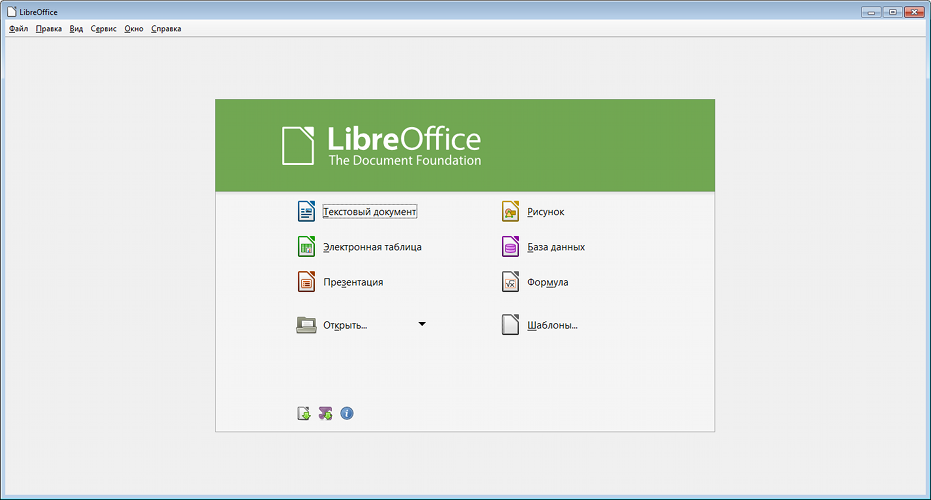
Task: Click the get templates online icon
Action: [x=303, y=413]
